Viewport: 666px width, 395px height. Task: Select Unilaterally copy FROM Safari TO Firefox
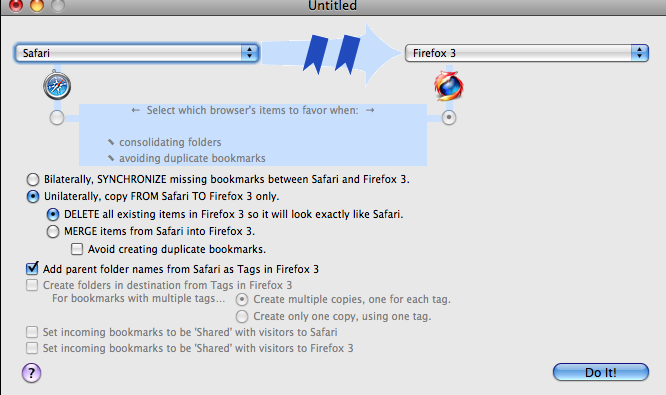pyautogui.click(x=33, y=196)
